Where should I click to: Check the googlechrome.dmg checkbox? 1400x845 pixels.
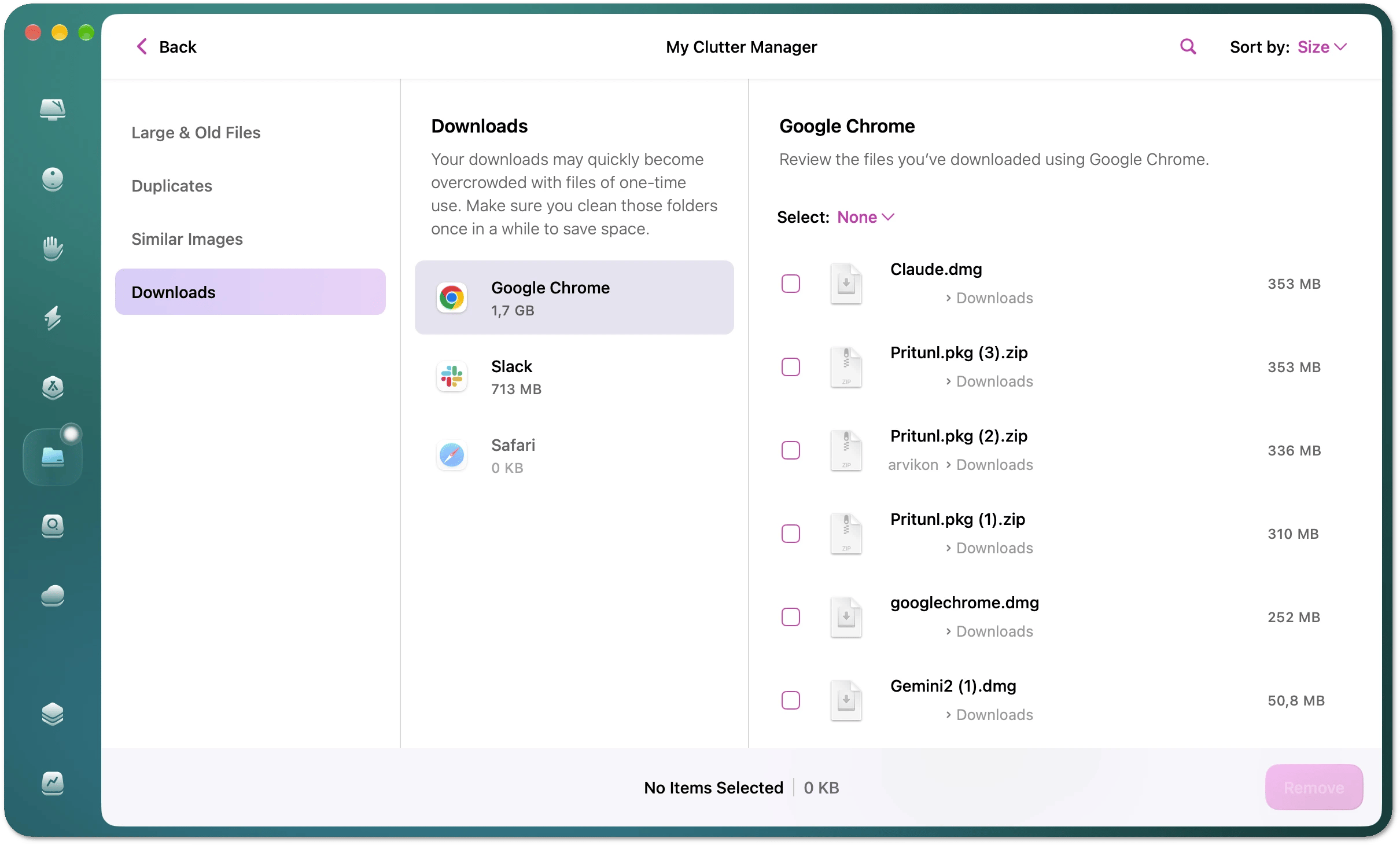[791, 617]
